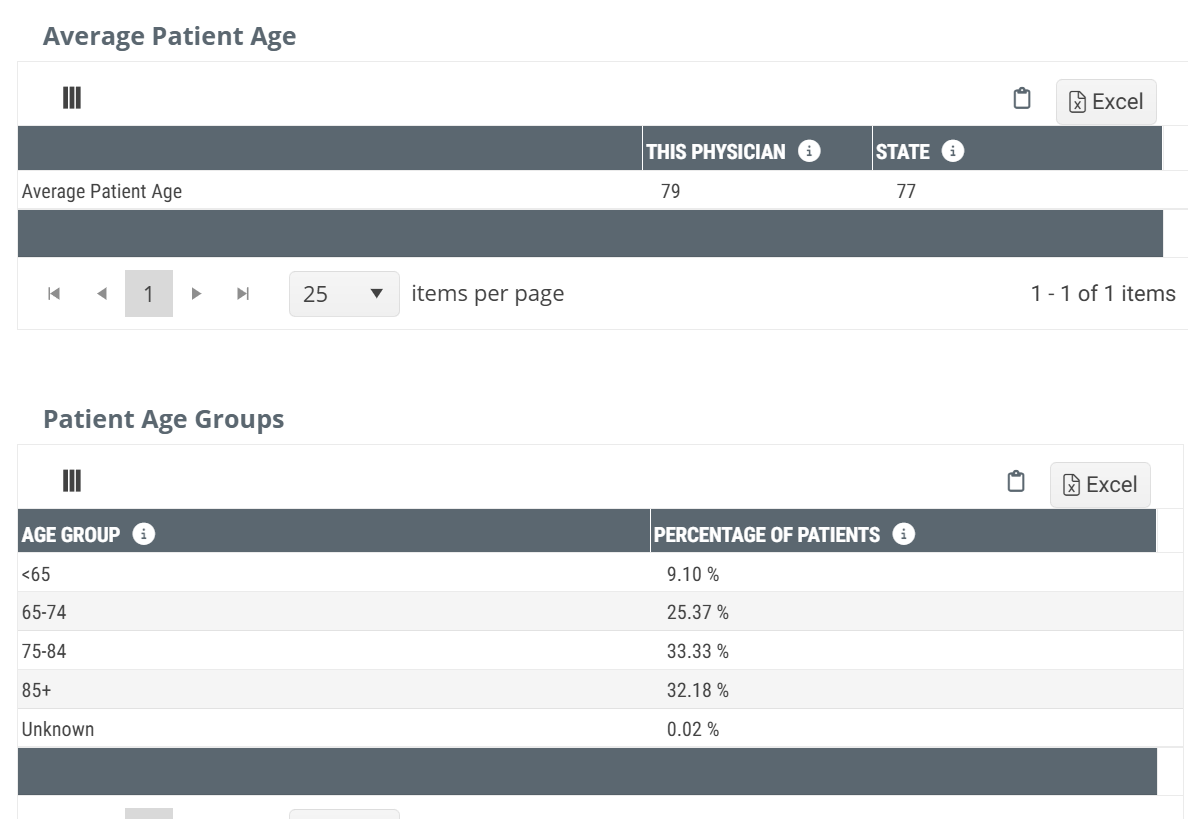Image resolution: width=1188 pixels, height=819 pixels.
Task: Show info for Percentage of Patients column
Action: click(x=903, y=534)
